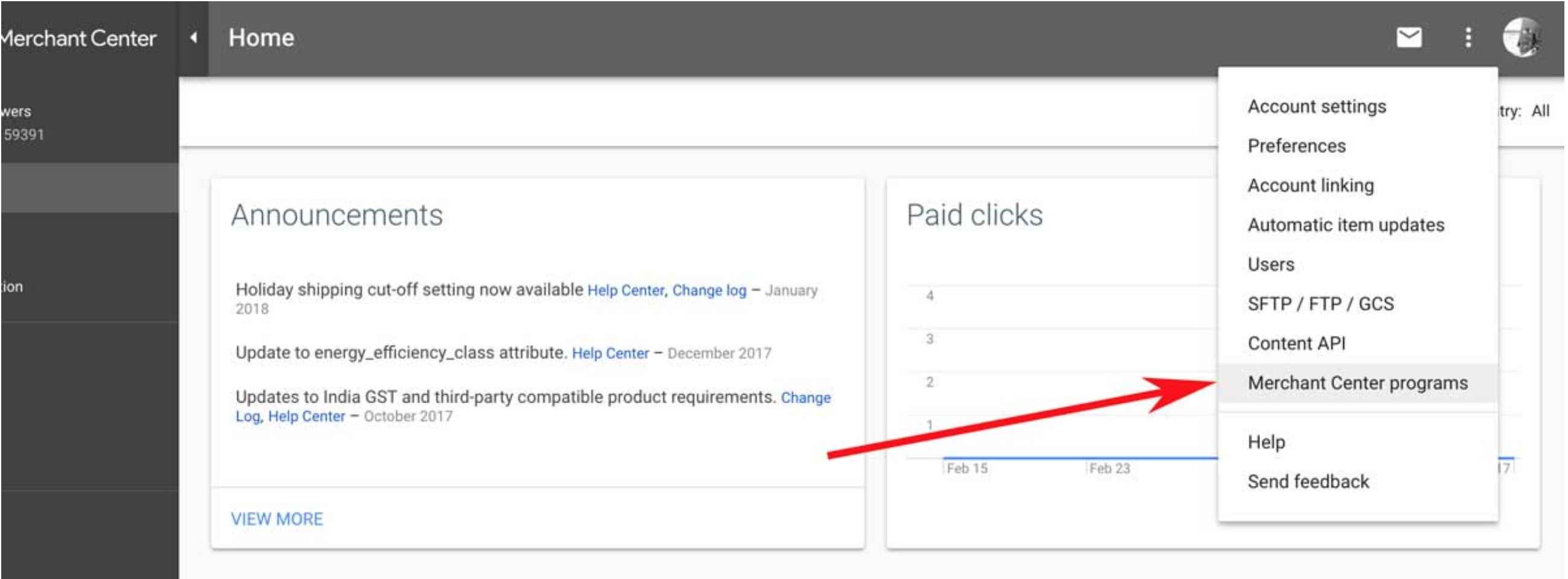
Task: Open SFTP / FTP / GCS settings
Action: (x=1357, y=304)
